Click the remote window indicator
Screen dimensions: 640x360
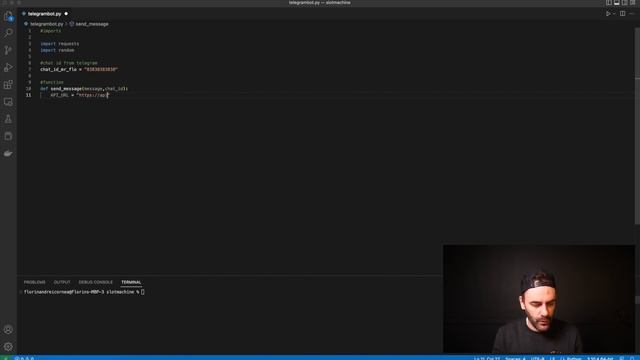(x=5, y=358)
